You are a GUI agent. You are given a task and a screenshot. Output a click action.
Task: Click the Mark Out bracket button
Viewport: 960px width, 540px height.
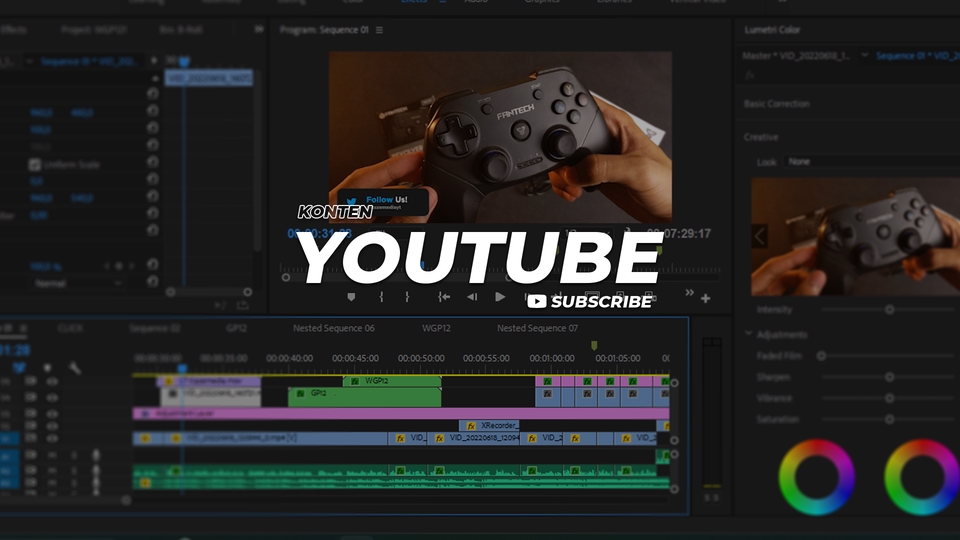click(x=407, y=297)
